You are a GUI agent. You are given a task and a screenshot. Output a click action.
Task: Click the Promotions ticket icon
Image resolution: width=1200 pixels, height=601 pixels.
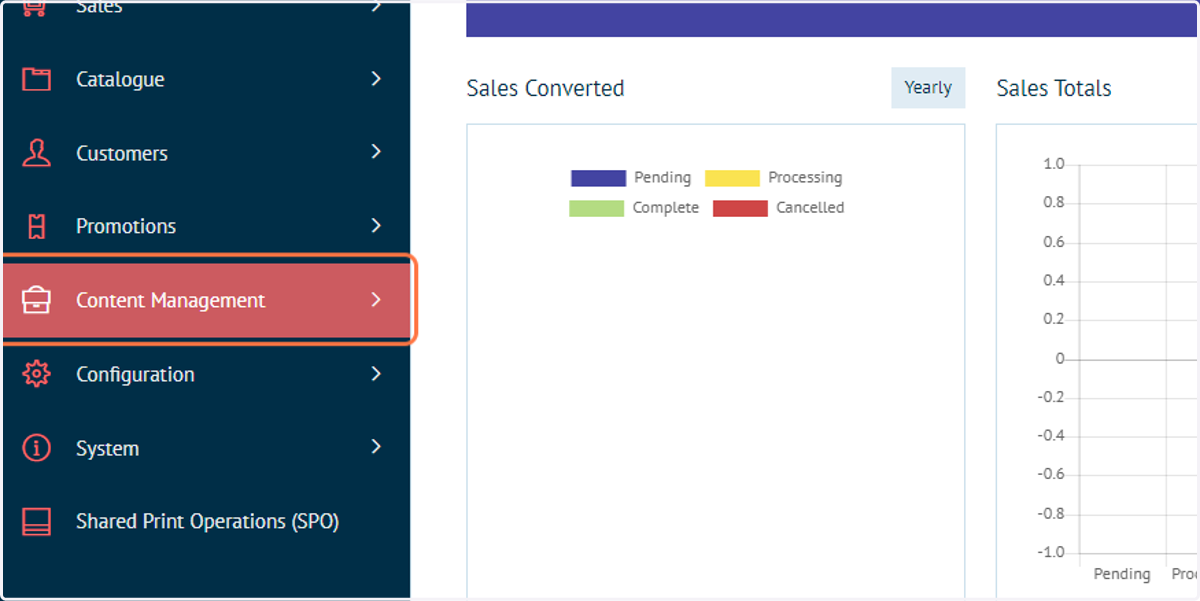tap(37, 227)
